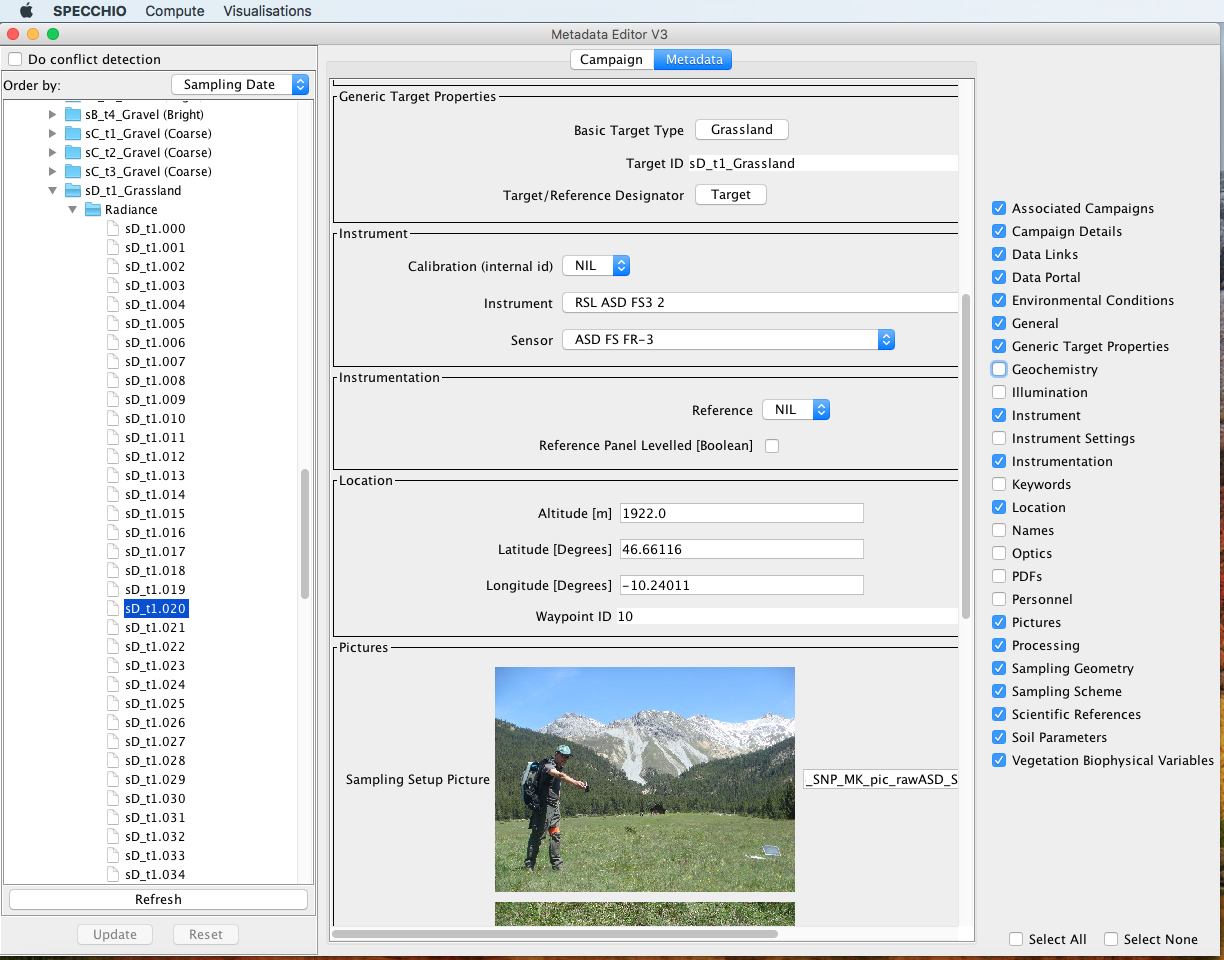Collapse sD_t1_Grassland tree node
Viewport: 1224px width, 960px height.
[53, 190]
